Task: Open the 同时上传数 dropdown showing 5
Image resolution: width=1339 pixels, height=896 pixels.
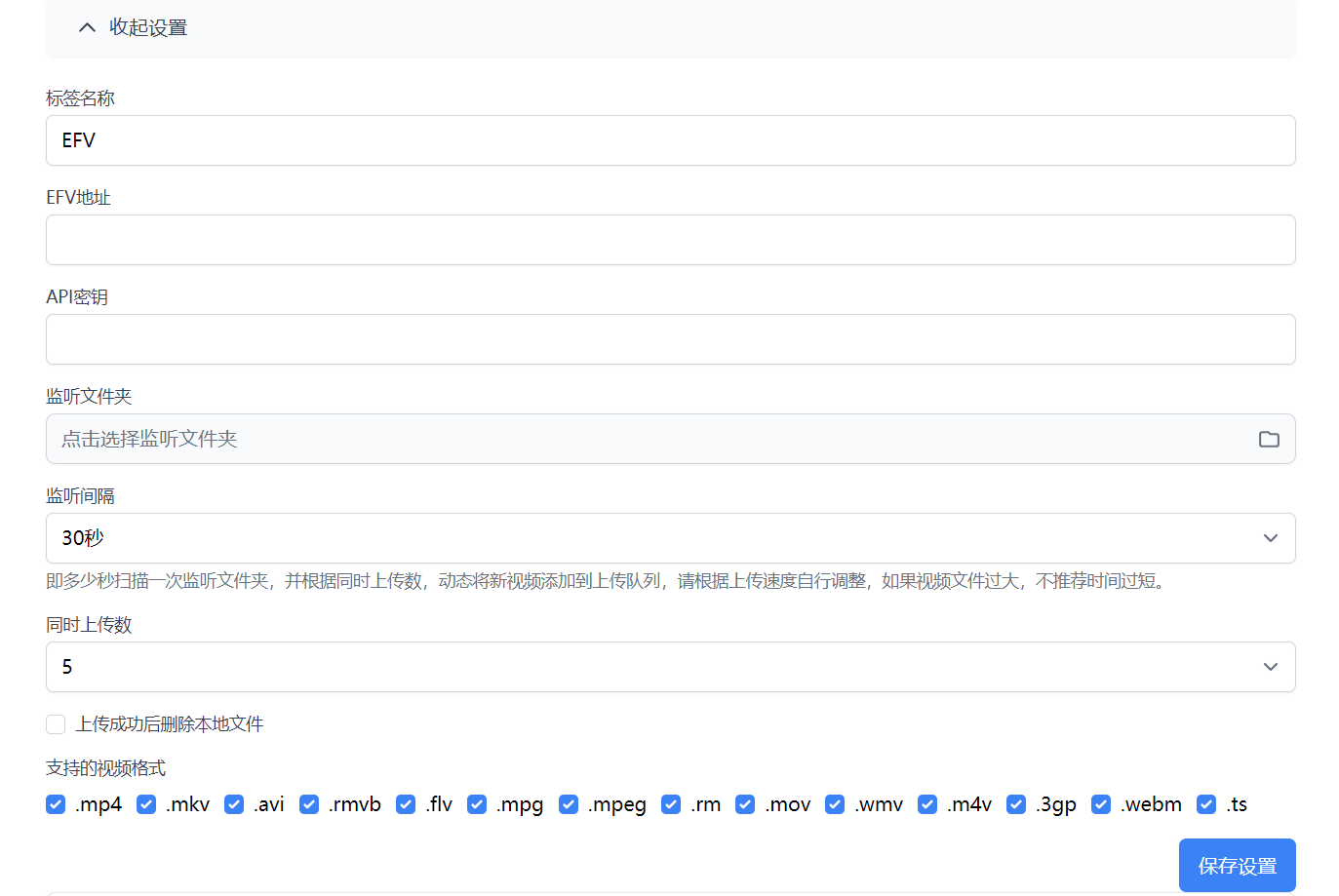Action: pyautogui.click(x=670, y=667)
